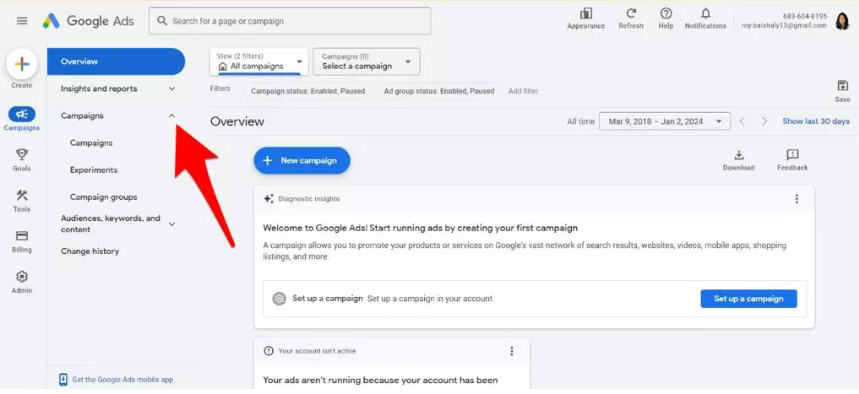
Task: Open the Tools wrench icon
Action: coord(22,195)
